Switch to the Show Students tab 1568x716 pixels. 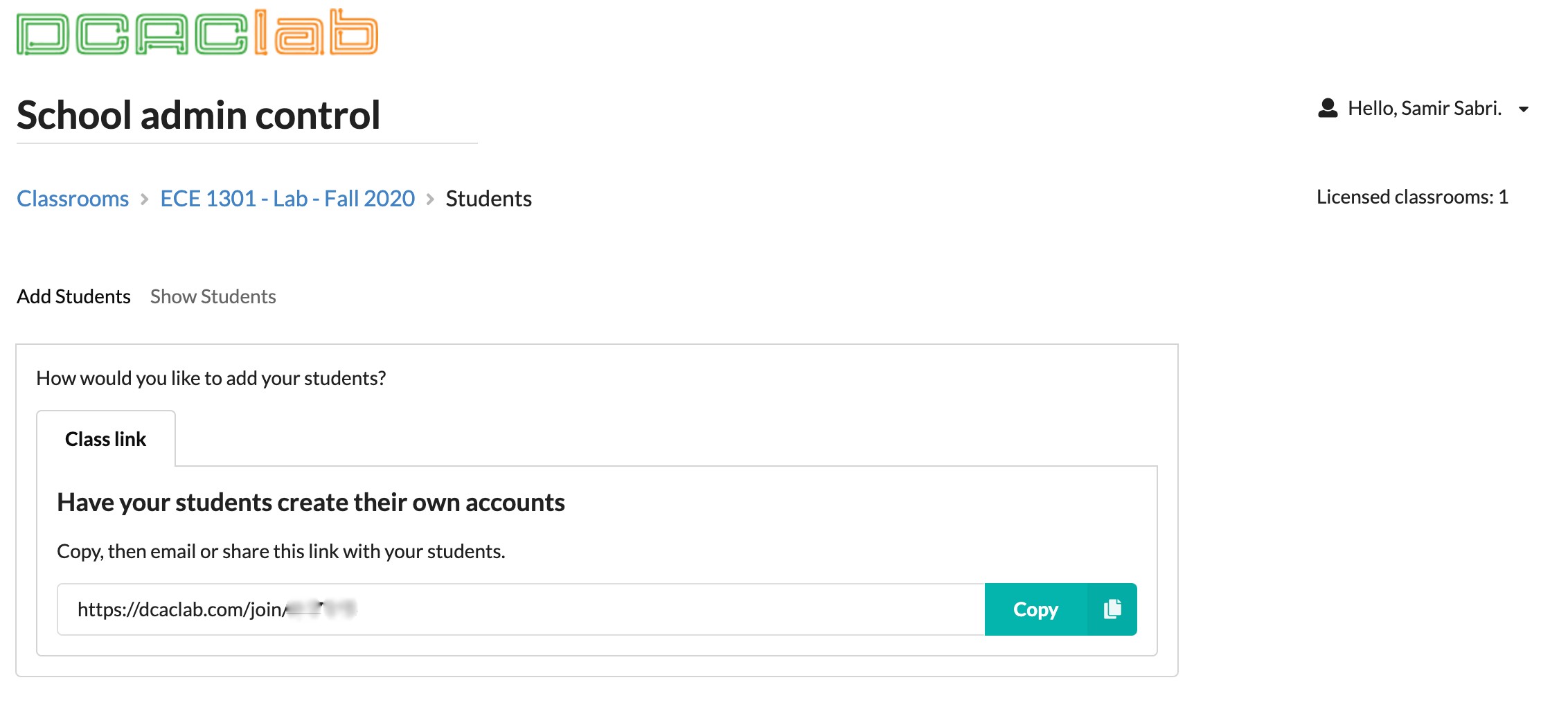pos(213,296)
